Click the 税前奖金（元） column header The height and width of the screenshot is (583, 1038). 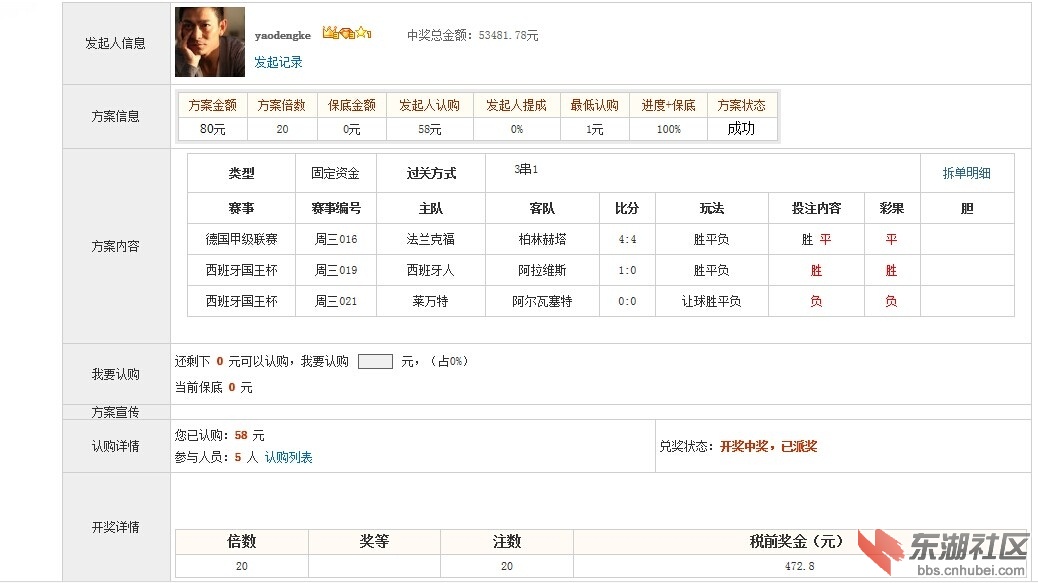point(800,541)
